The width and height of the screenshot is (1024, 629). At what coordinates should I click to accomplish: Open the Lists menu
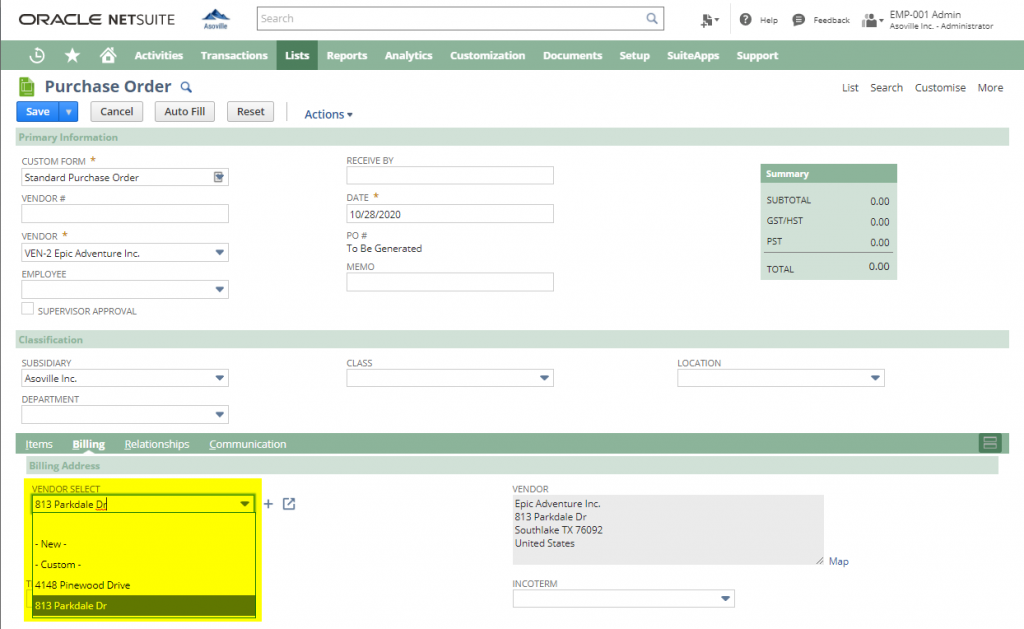297,56
